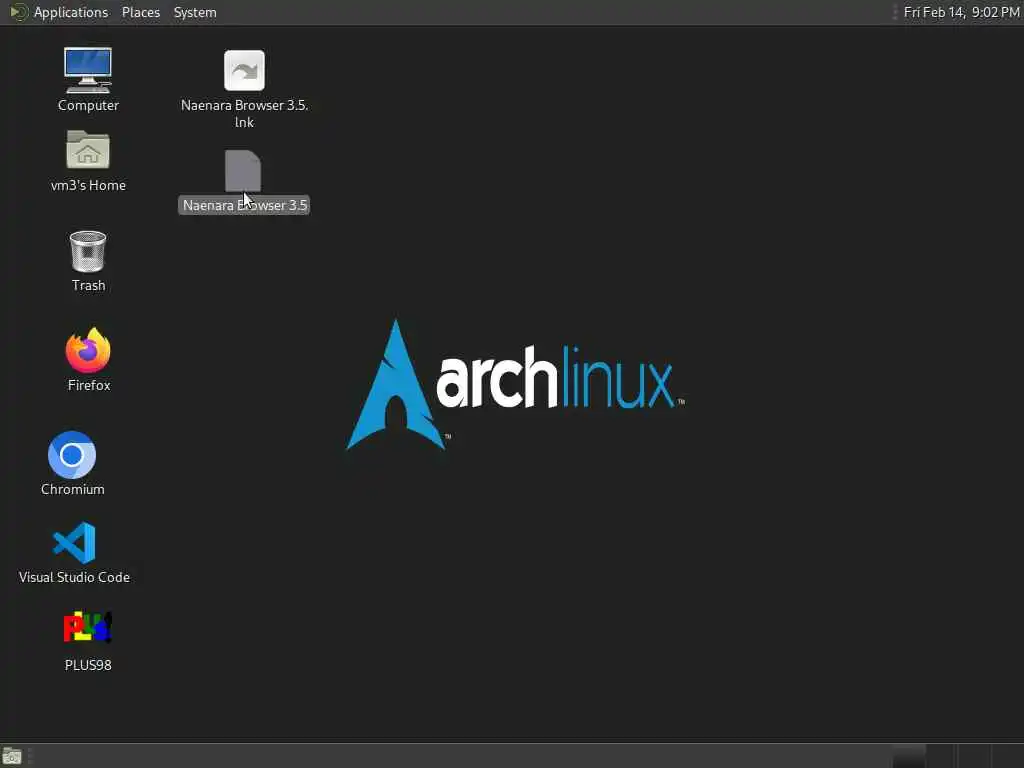Click the Applications menu logo icon
1024x768 pixels.
coord(19,12)
